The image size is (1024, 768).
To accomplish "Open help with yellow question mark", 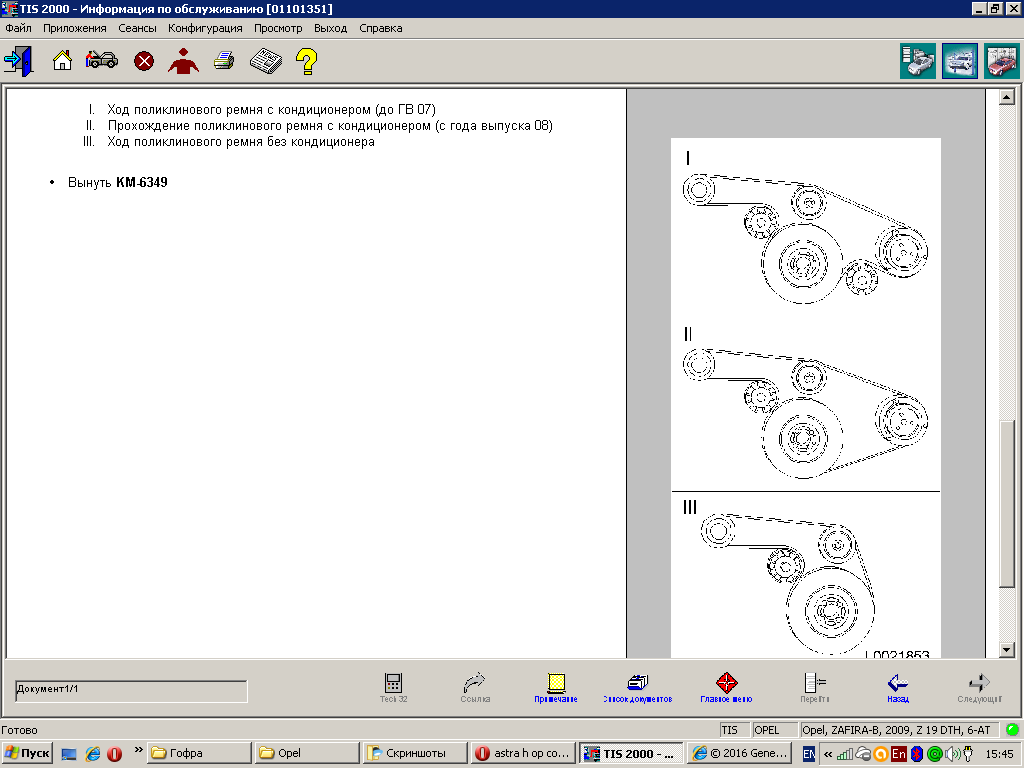I will pyautogui.click(x=306, y=61).
